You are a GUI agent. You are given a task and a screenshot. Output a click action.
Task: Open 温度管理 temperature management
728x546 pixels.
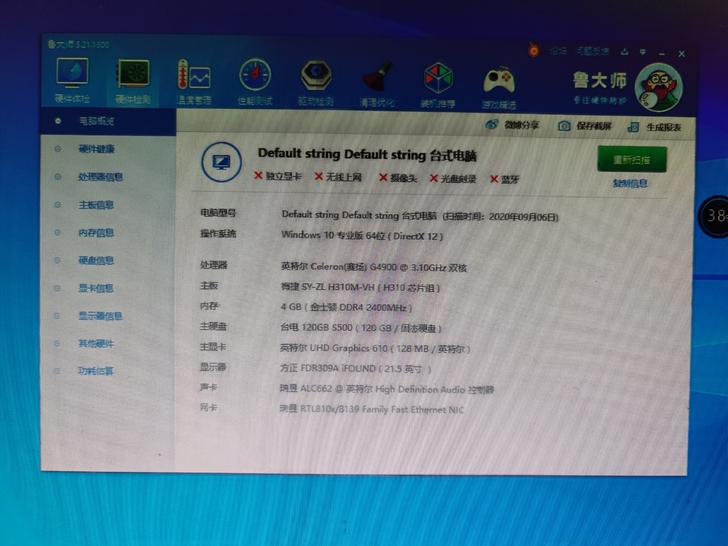pos(194,82)
